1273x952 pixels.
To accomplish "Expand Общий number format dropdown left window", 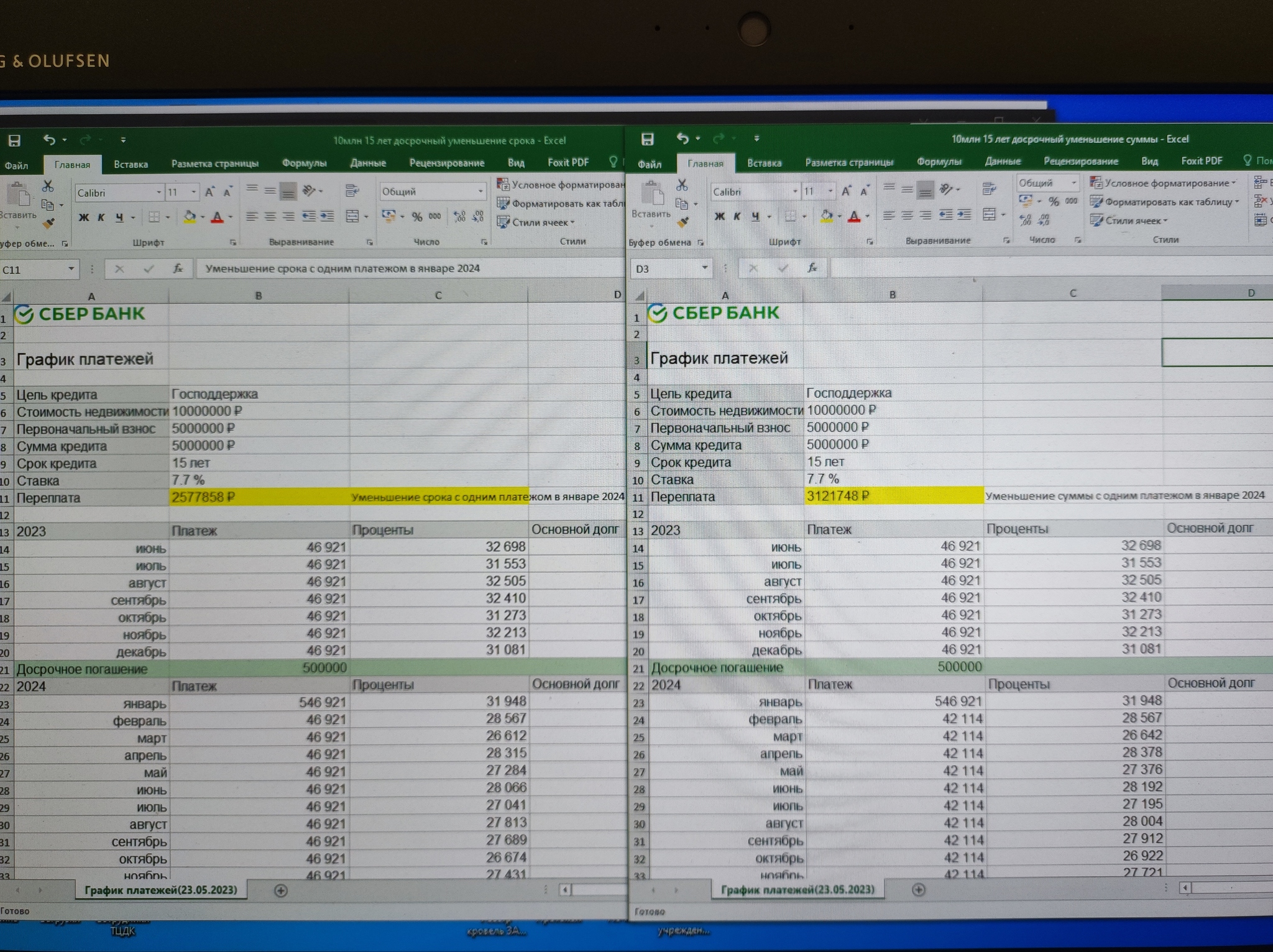I will 480,191.
